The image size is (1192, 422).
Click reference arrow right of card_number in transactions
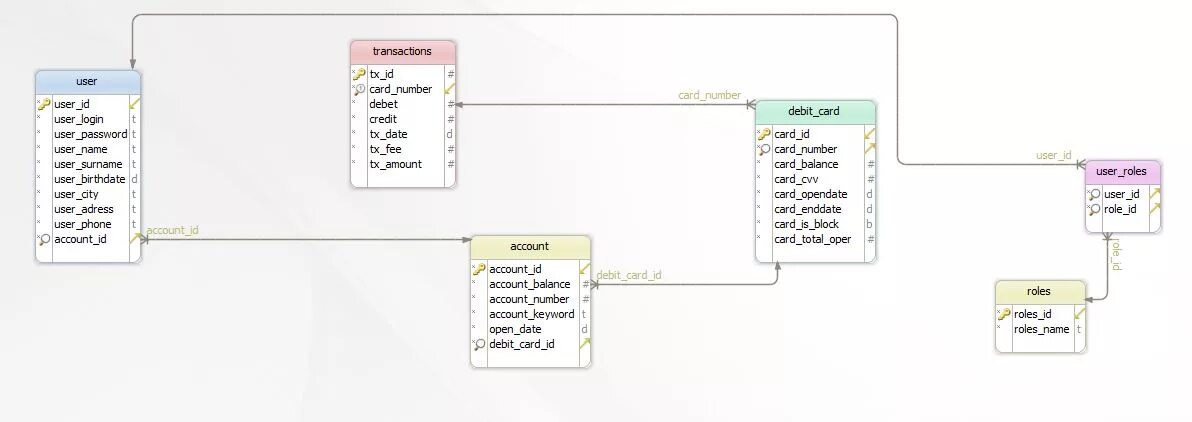(449, 88)
